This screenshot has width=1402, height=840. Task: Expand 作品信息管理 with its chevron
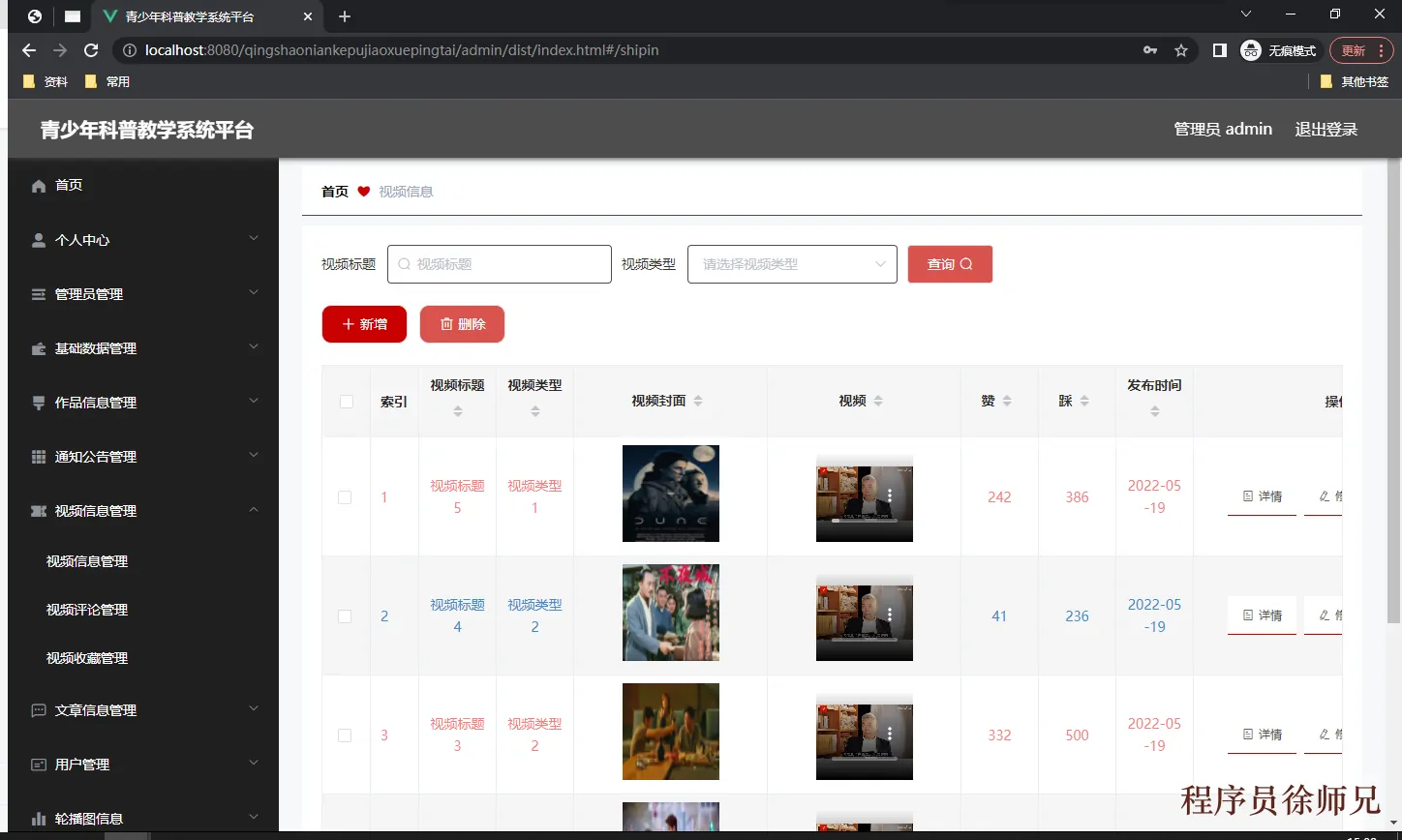click(254, 401)
